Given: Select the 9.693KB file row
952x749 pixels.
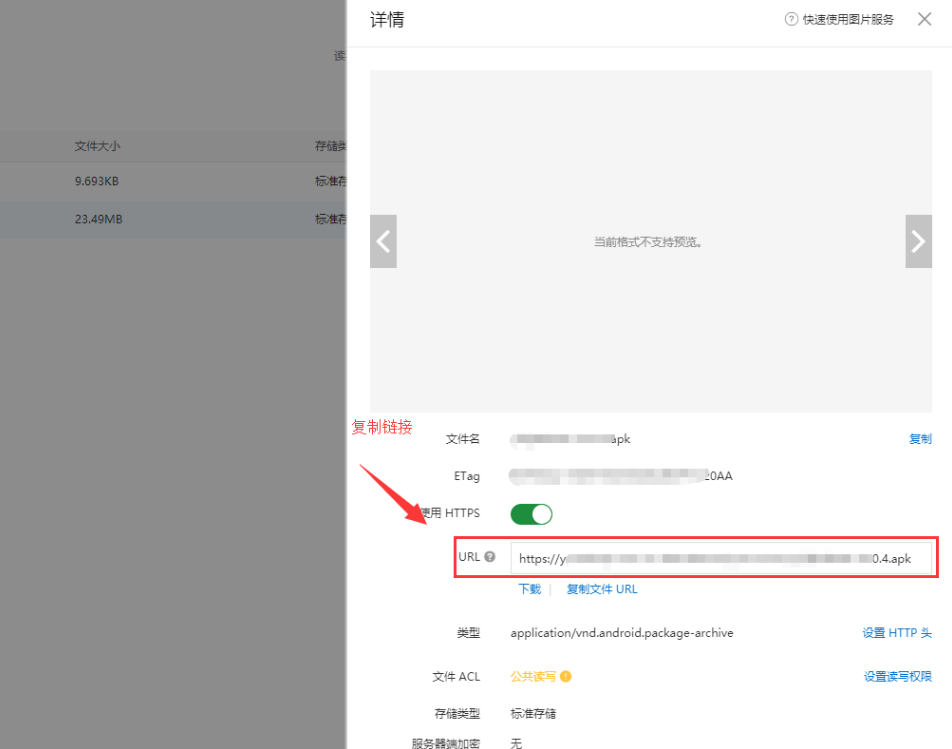Looking at the screenshot, I should tap(170, 181).
